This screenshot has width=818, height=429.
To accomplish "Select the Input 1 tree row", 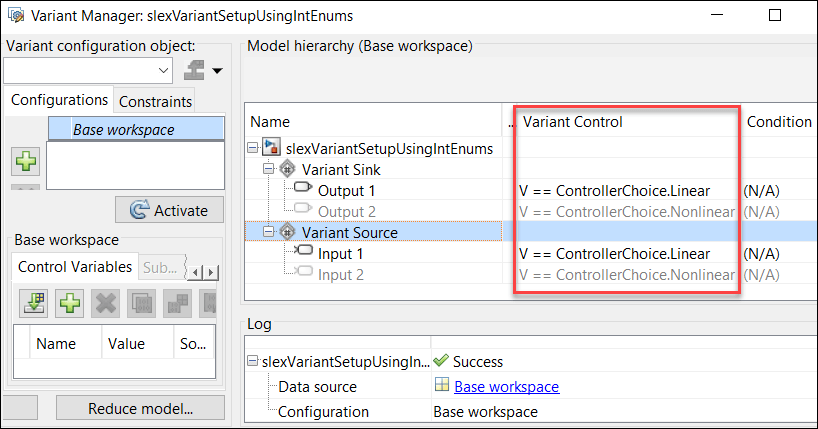I will (340, 253).
